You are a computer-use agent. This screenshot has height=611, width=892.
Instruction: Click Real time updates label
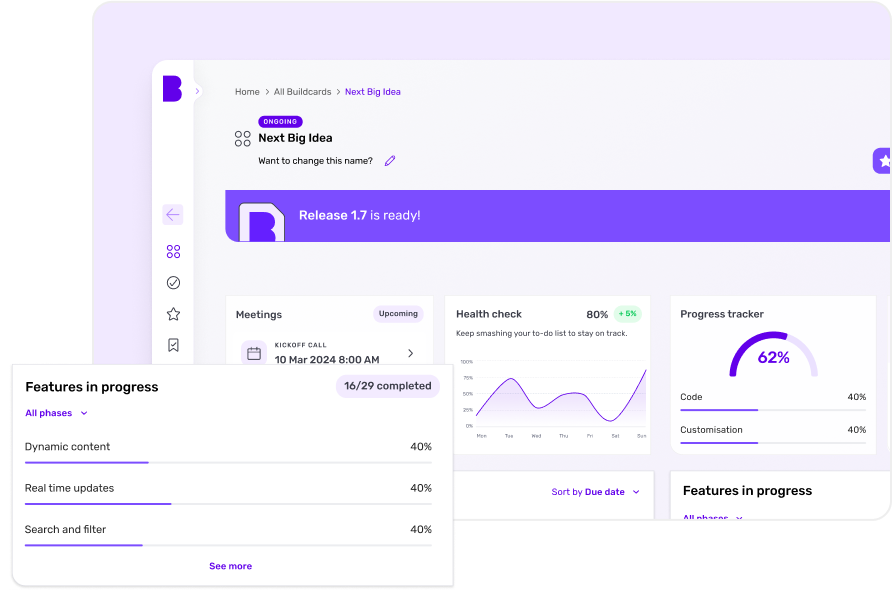69,488
